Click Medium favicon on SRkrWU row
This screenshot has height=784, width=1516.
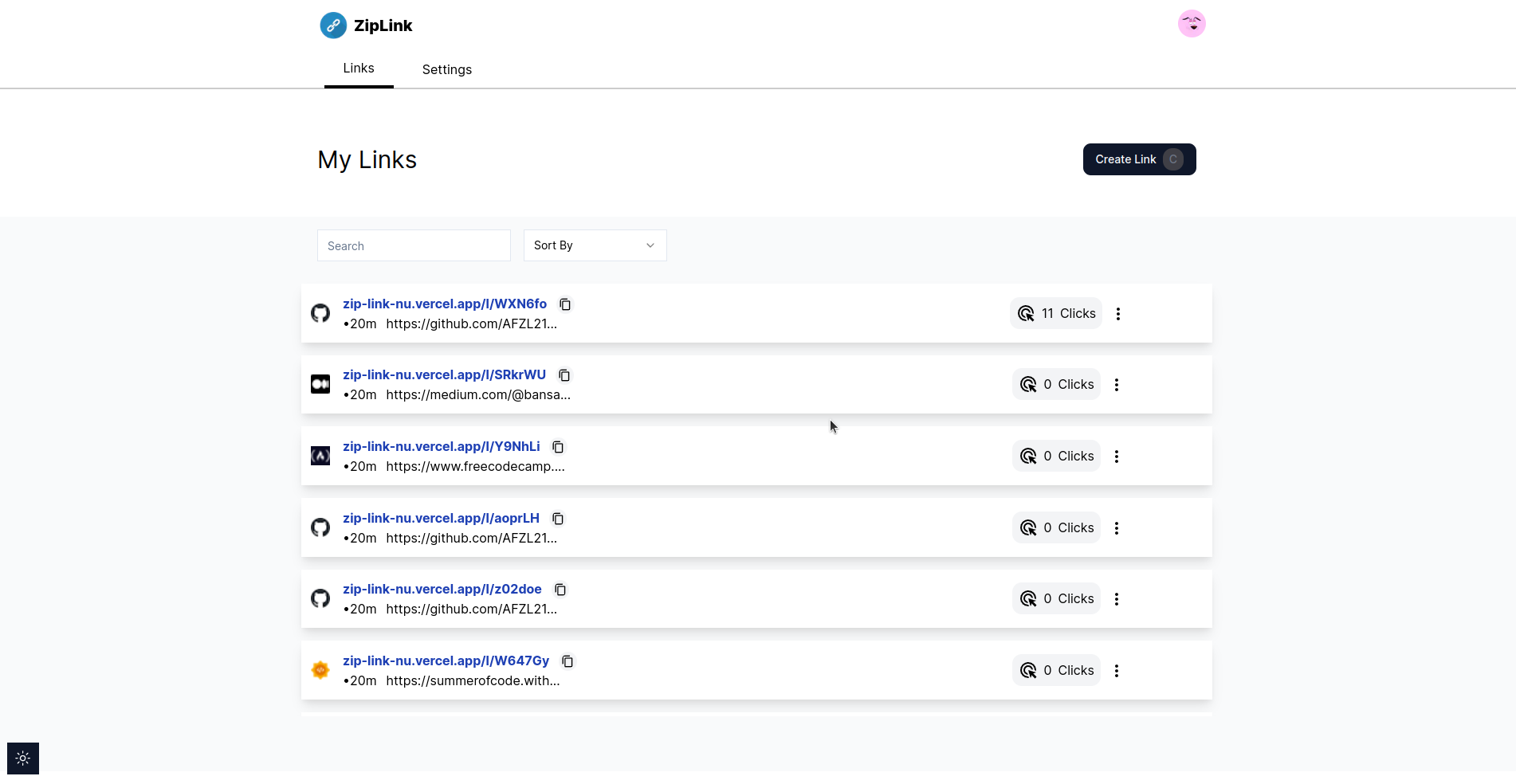pyautogui.click(x=320, y=384)
